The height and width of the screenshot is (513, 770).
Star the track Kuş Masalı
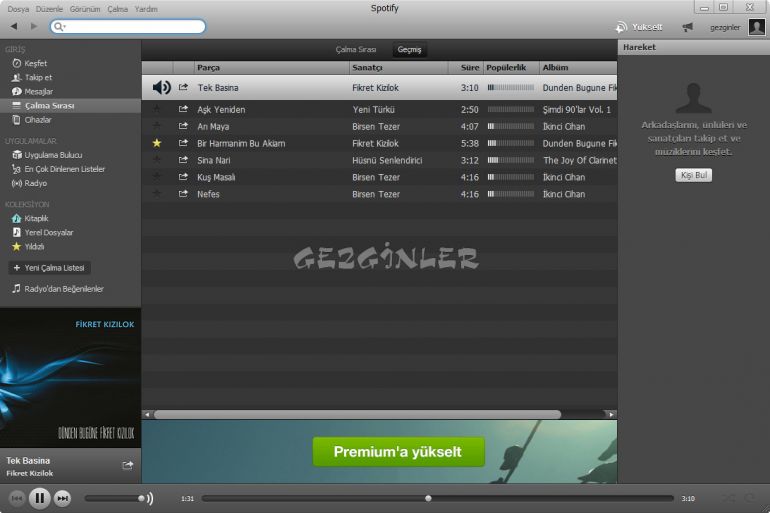[x=157, y=177]
